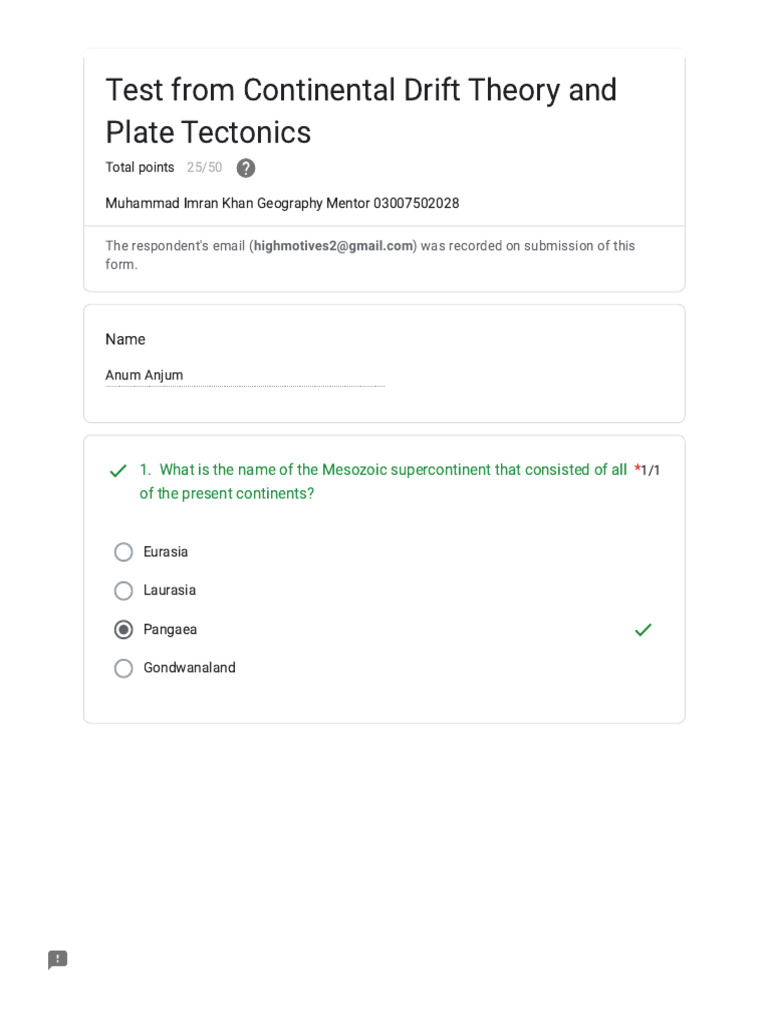Screen dimensions: 768x1024
Task: Click the green checkmark before question 1
Action: (x=118, y=471)
